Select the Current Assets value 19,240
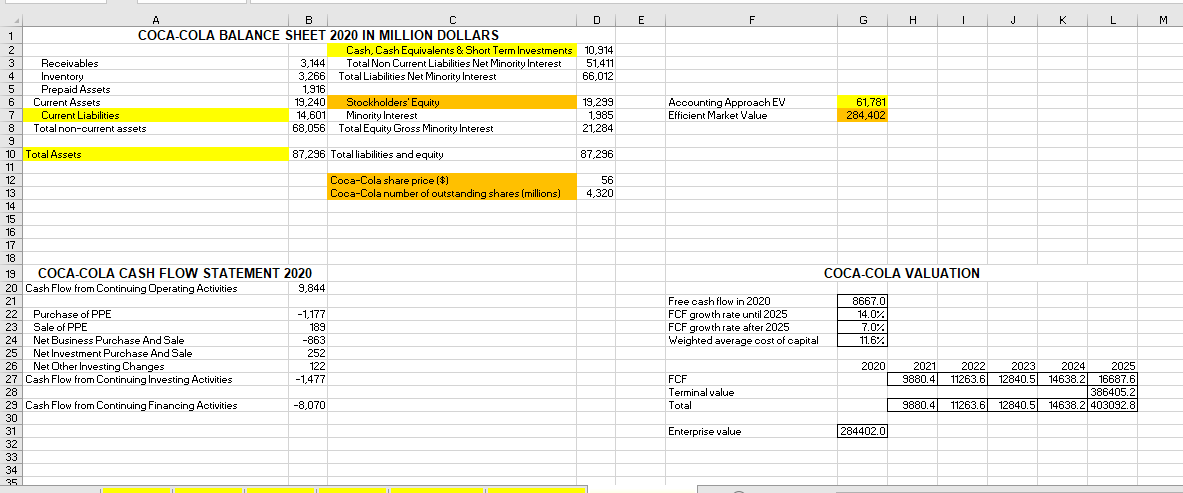 tap(308, 102)
